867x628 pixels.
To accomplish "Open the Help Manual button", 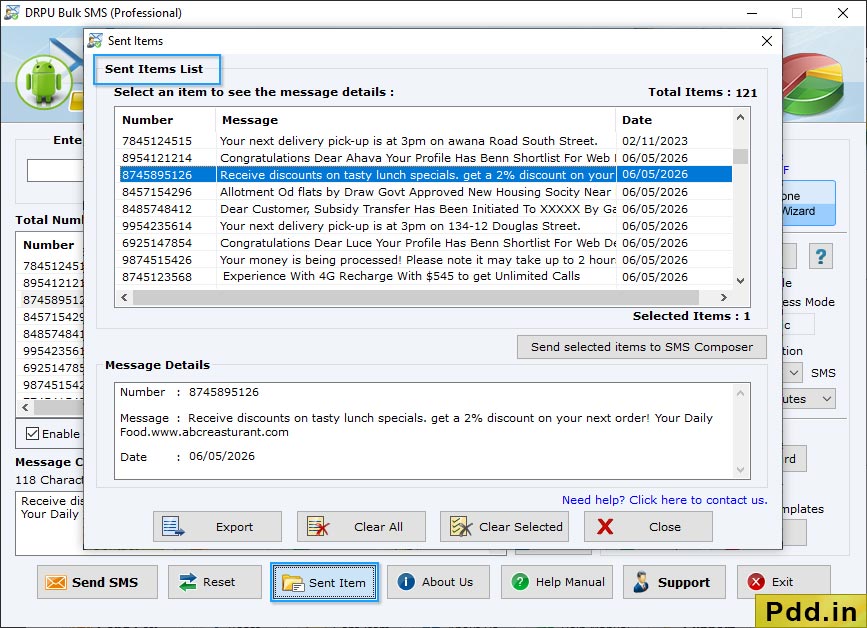I will 557,582.
